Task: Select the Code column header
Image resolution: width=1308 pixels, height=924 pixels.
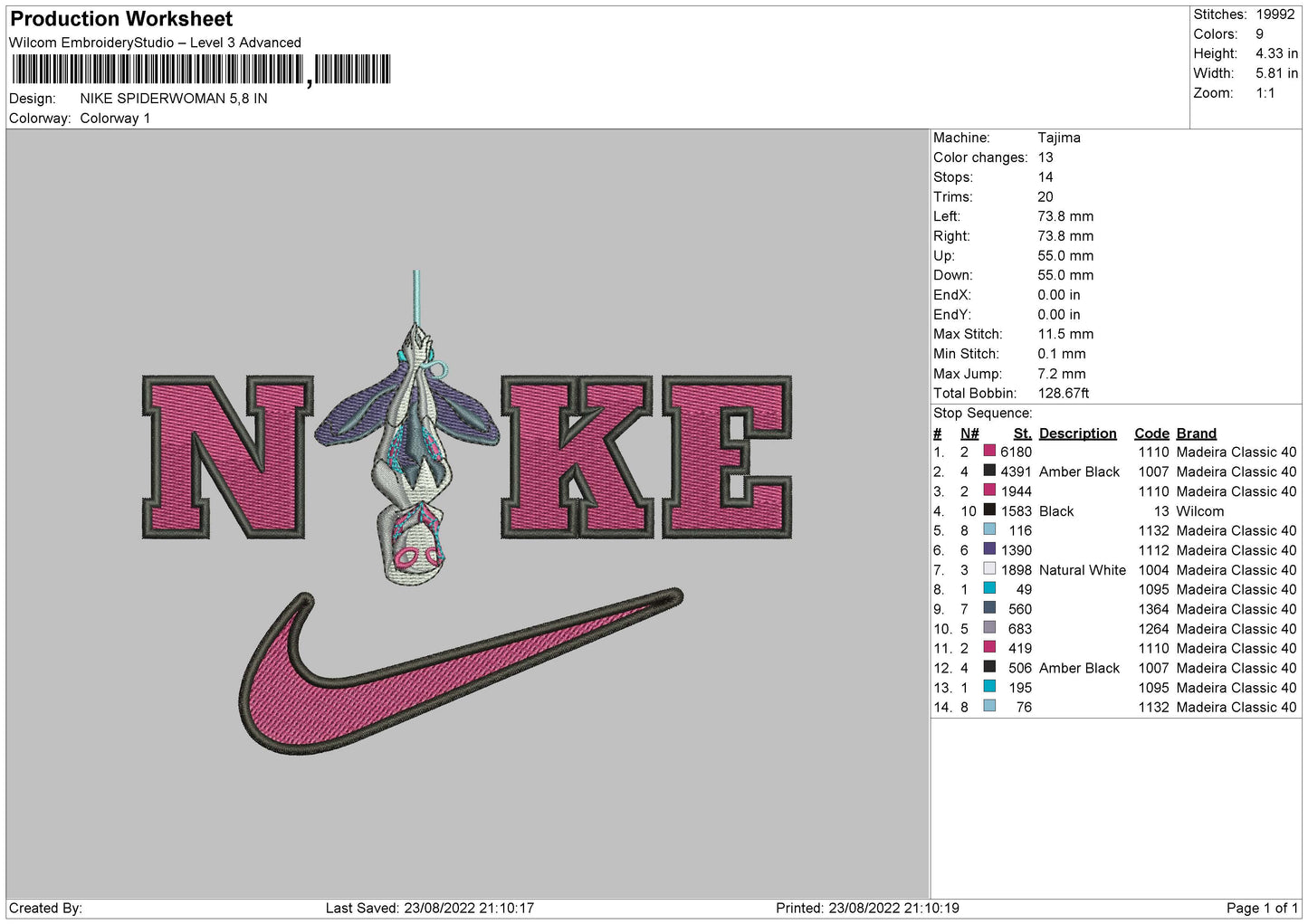Action: tap(1151, 433)
